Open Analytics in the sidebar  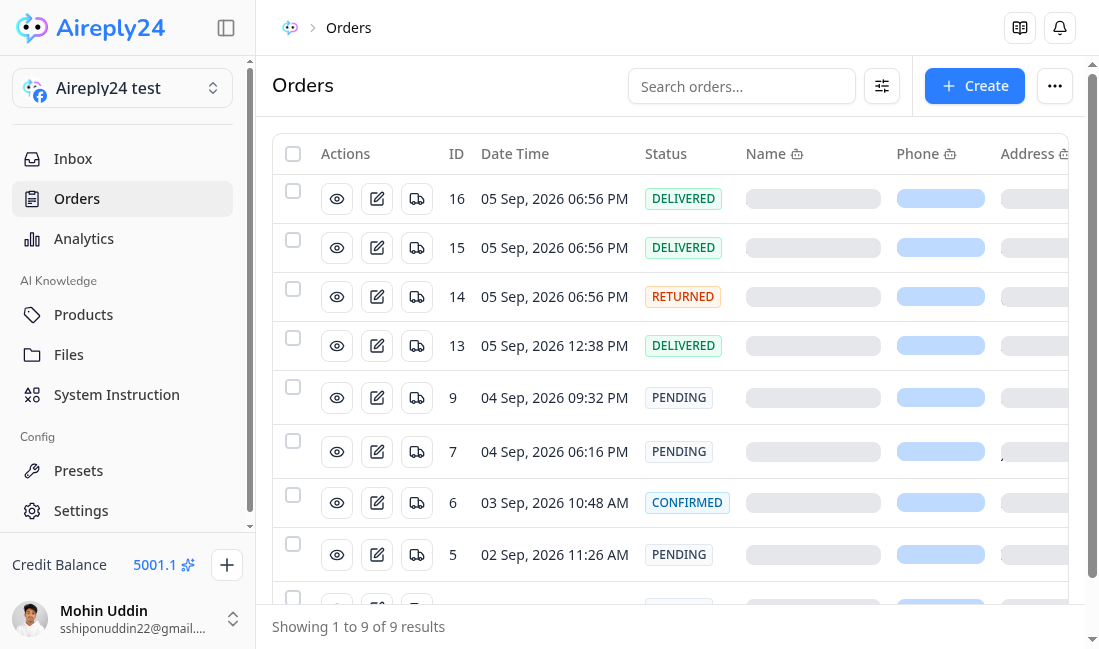tap(122, 239)
